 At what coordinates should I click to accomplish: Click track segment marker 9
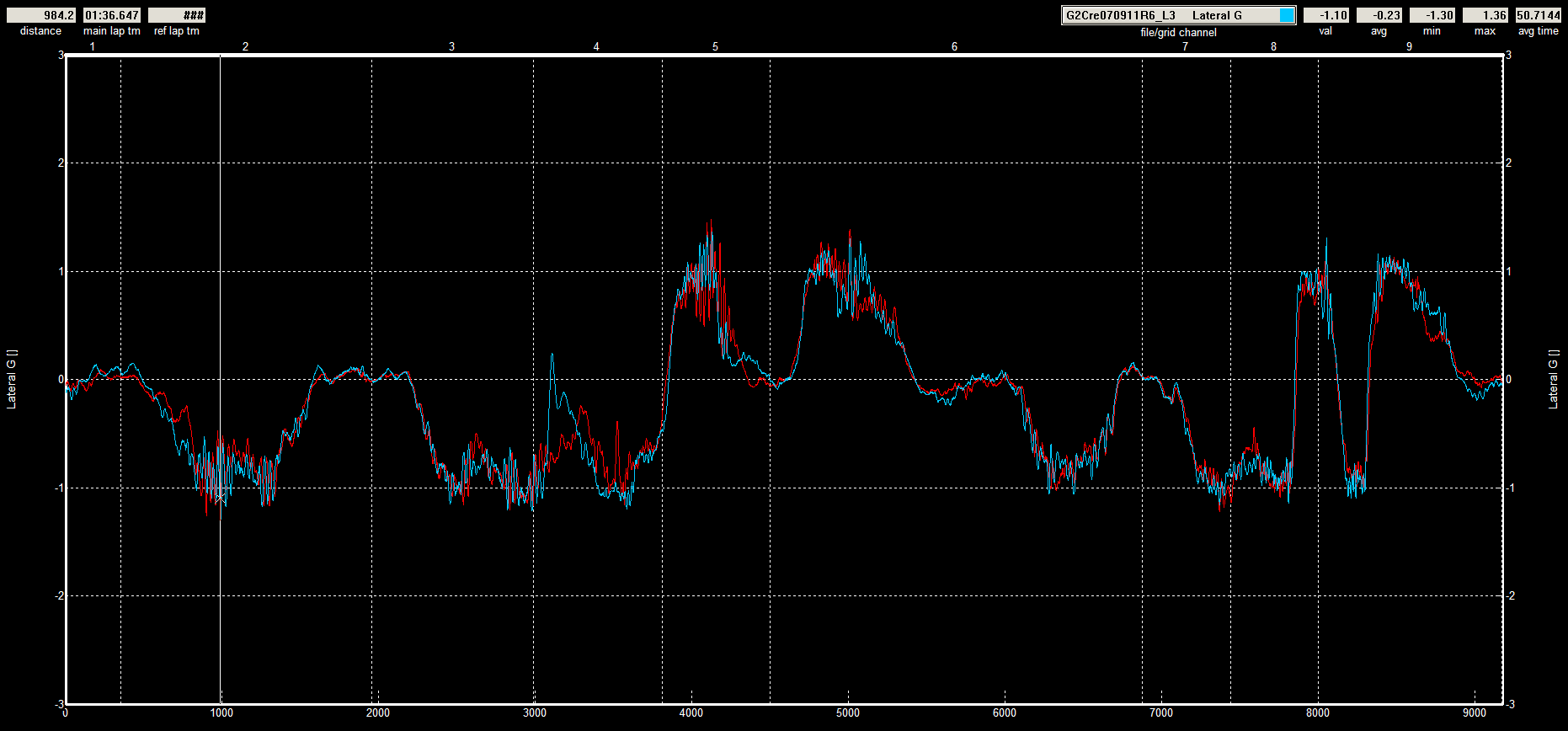coord(1410,46)
